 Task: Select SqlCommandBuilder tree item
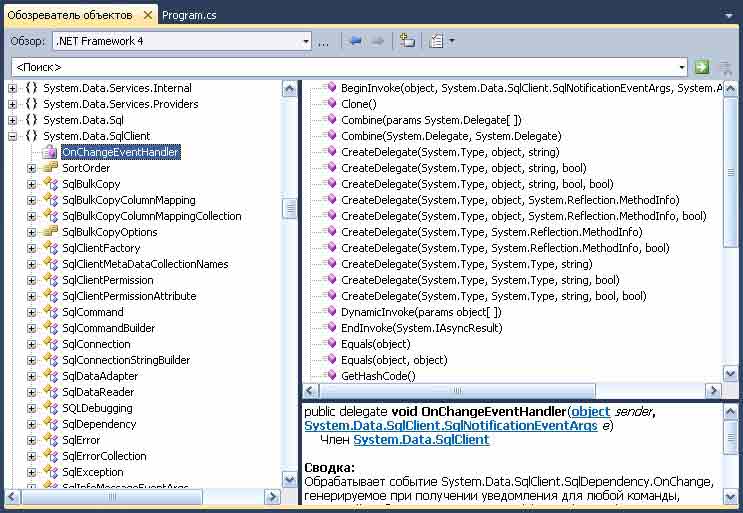[x=109, y=328]
